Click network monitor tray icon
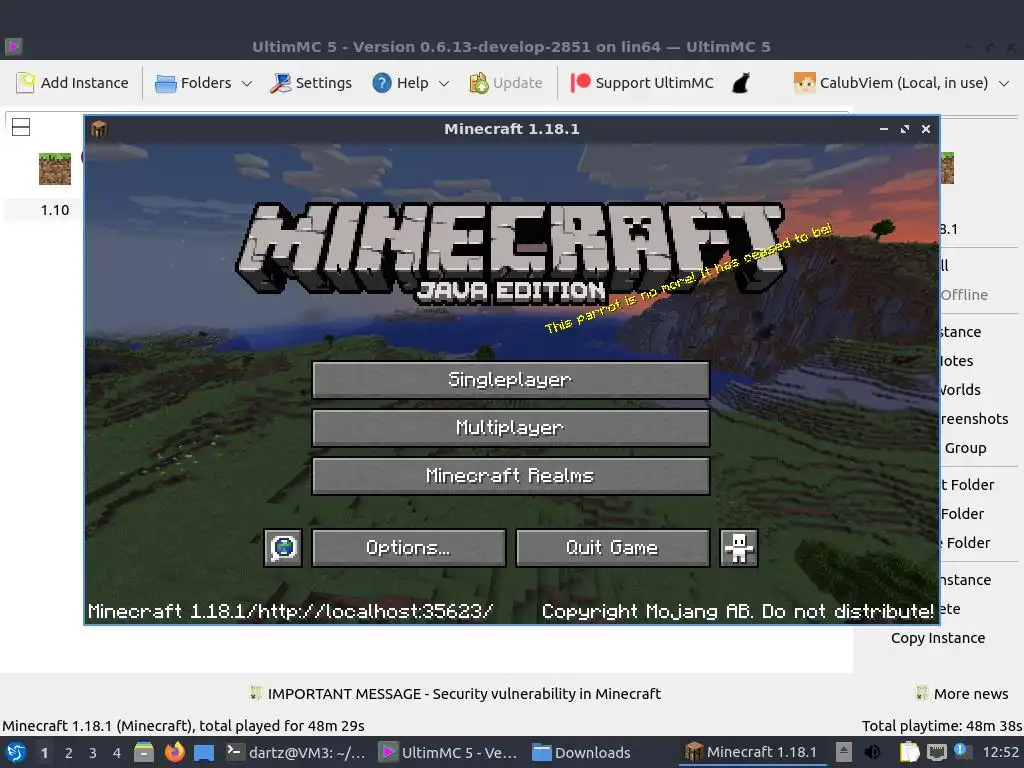The image size is (1024, 768). pos(936,752)
